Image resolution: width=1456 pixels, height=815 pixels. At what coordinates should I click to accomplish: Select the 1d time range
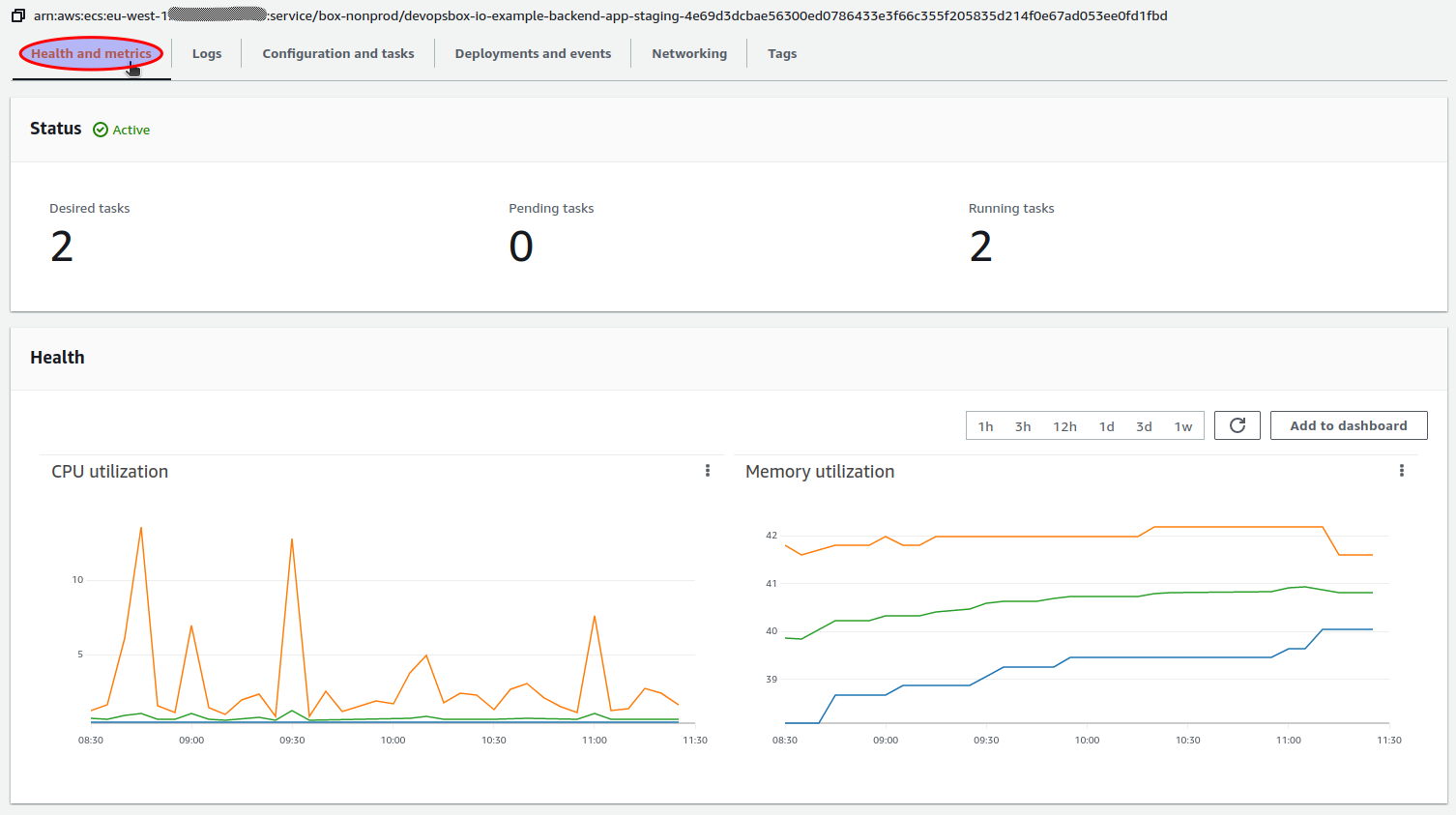coord(1106,425)
